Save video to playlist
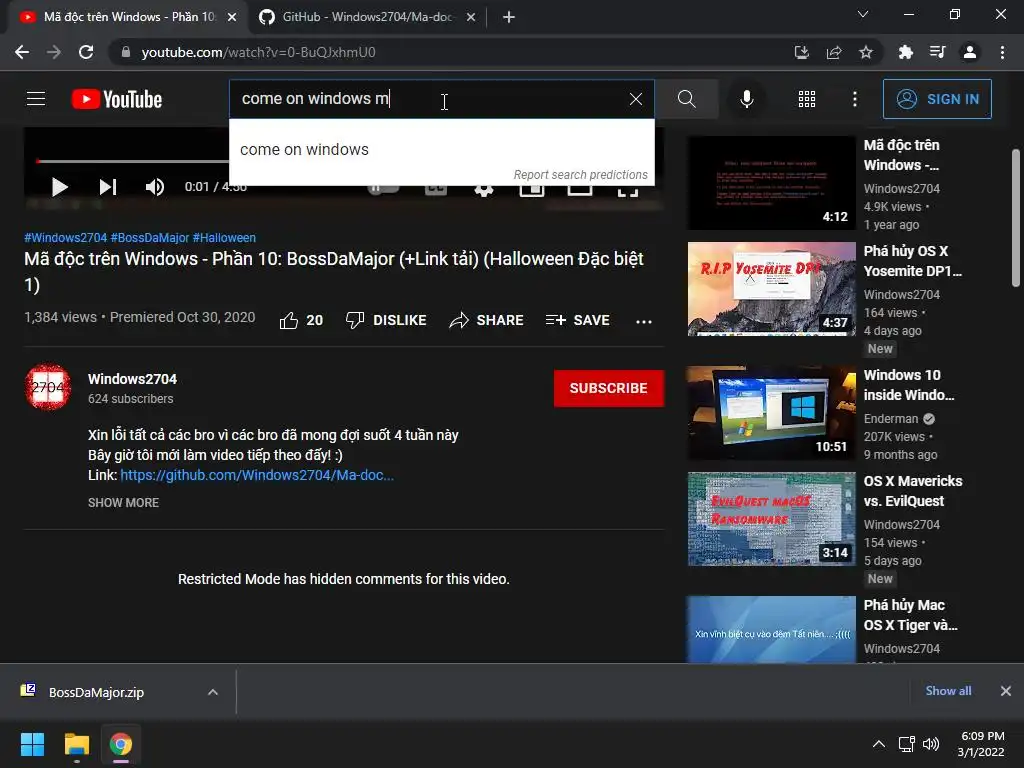Screen dimensions: 1024x768 tap(577, 320)
